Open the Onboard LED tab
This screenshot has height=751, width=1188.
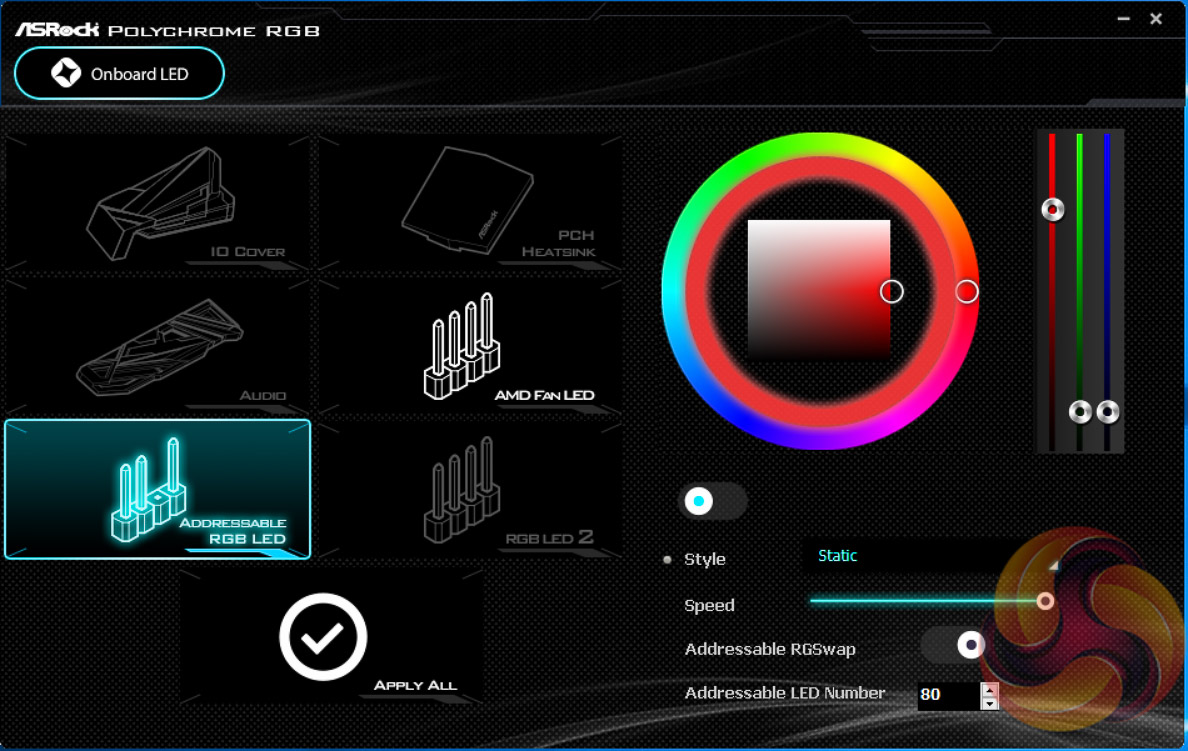click(119, 74)
